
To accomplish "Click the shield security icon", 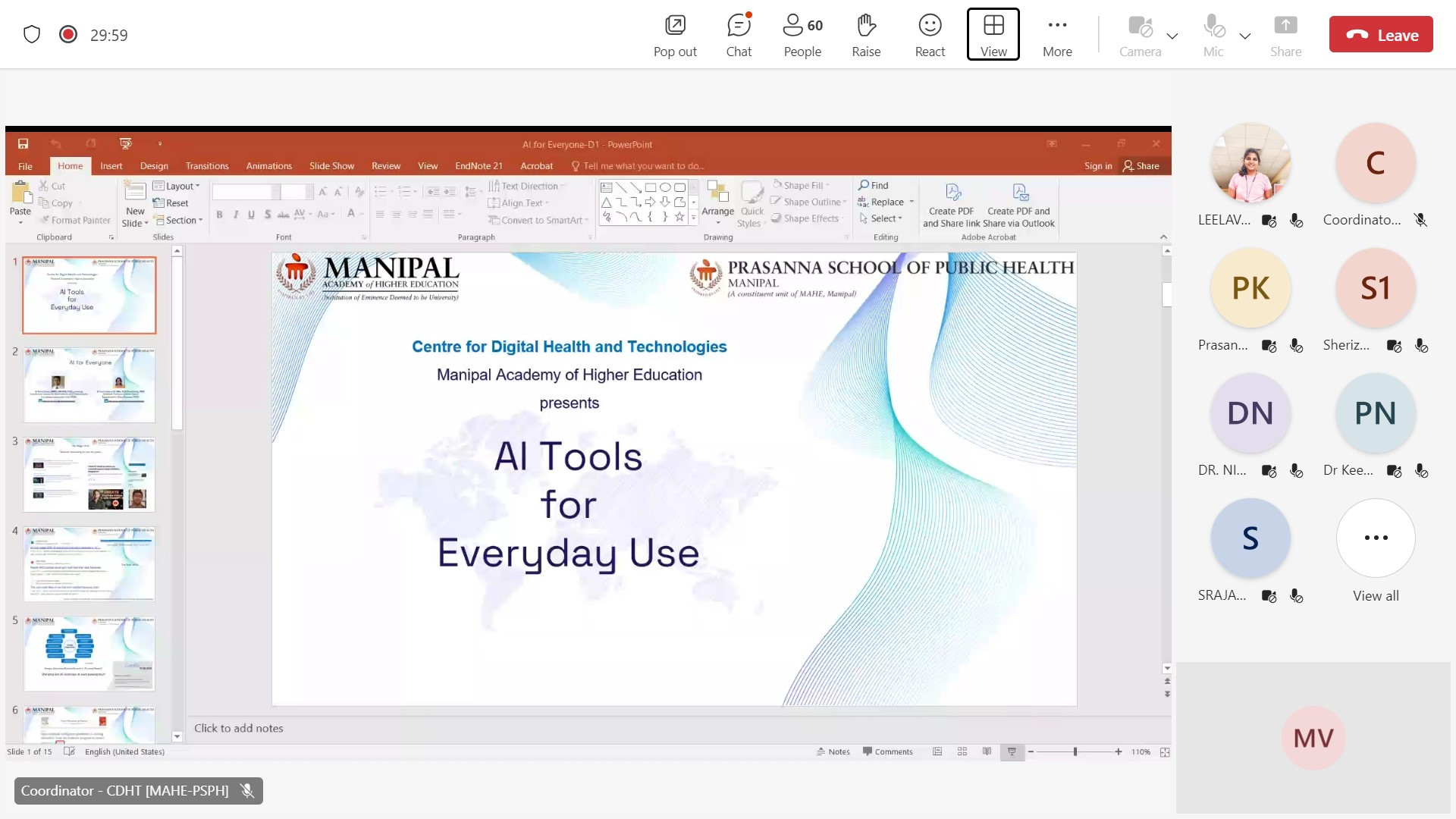I will (x=32, y=34).
